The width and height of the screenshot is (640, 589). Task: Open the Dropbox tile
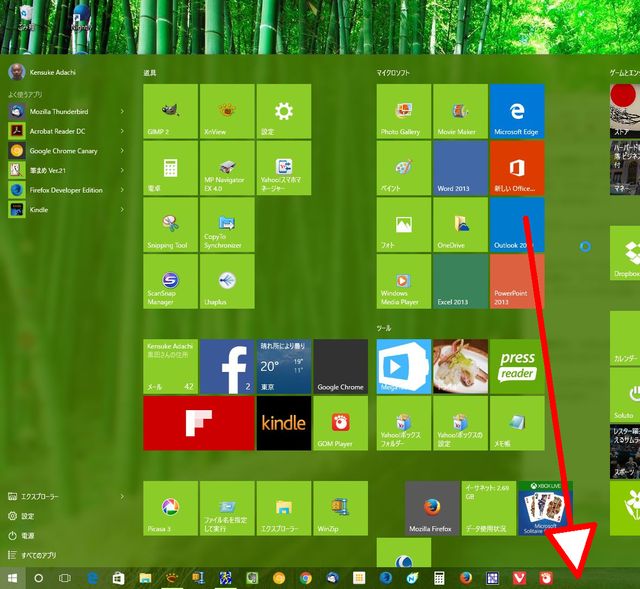pos(625,253)
